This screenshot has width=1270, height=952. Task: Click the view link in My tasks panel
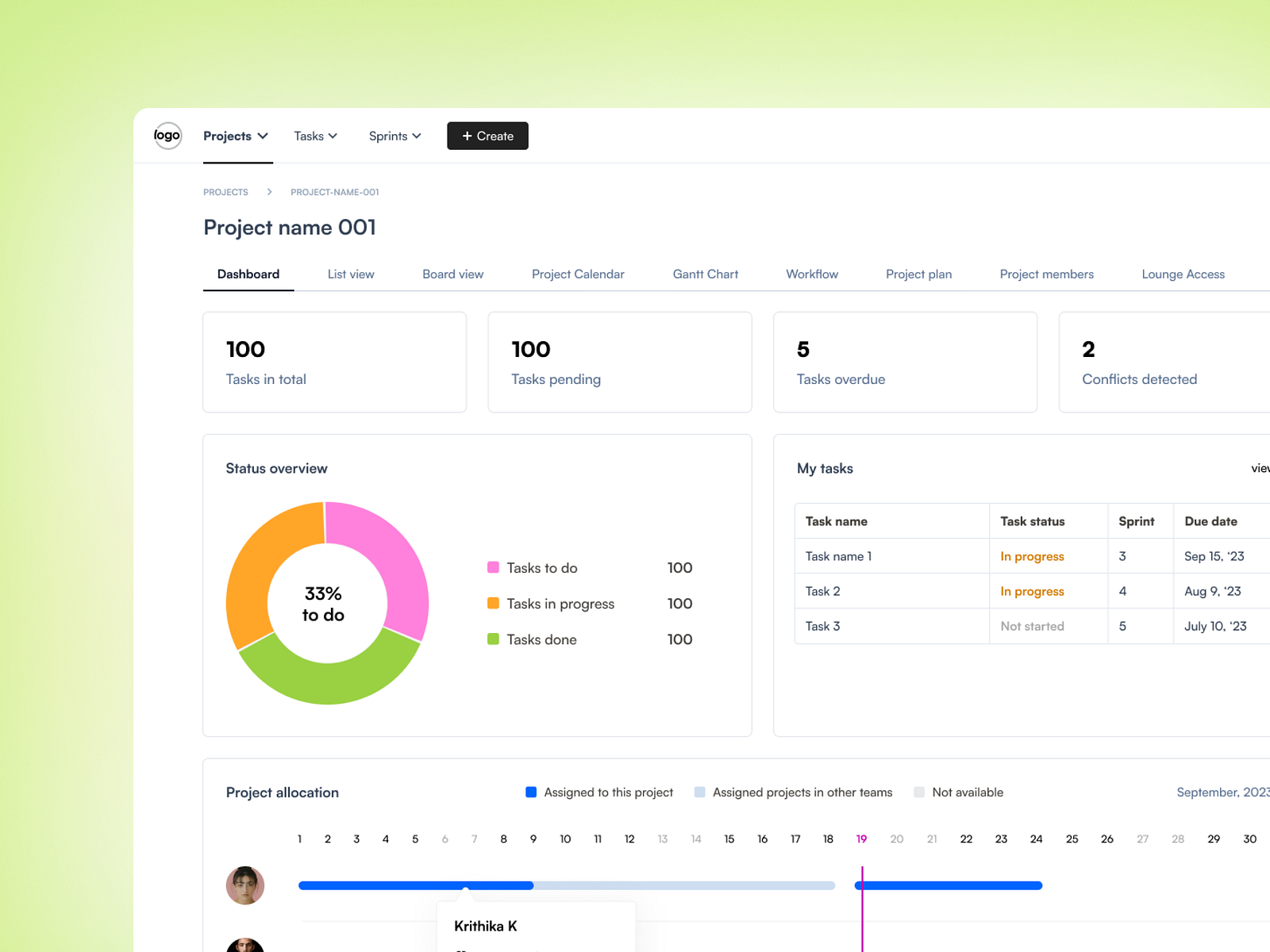click(1260, 468)
